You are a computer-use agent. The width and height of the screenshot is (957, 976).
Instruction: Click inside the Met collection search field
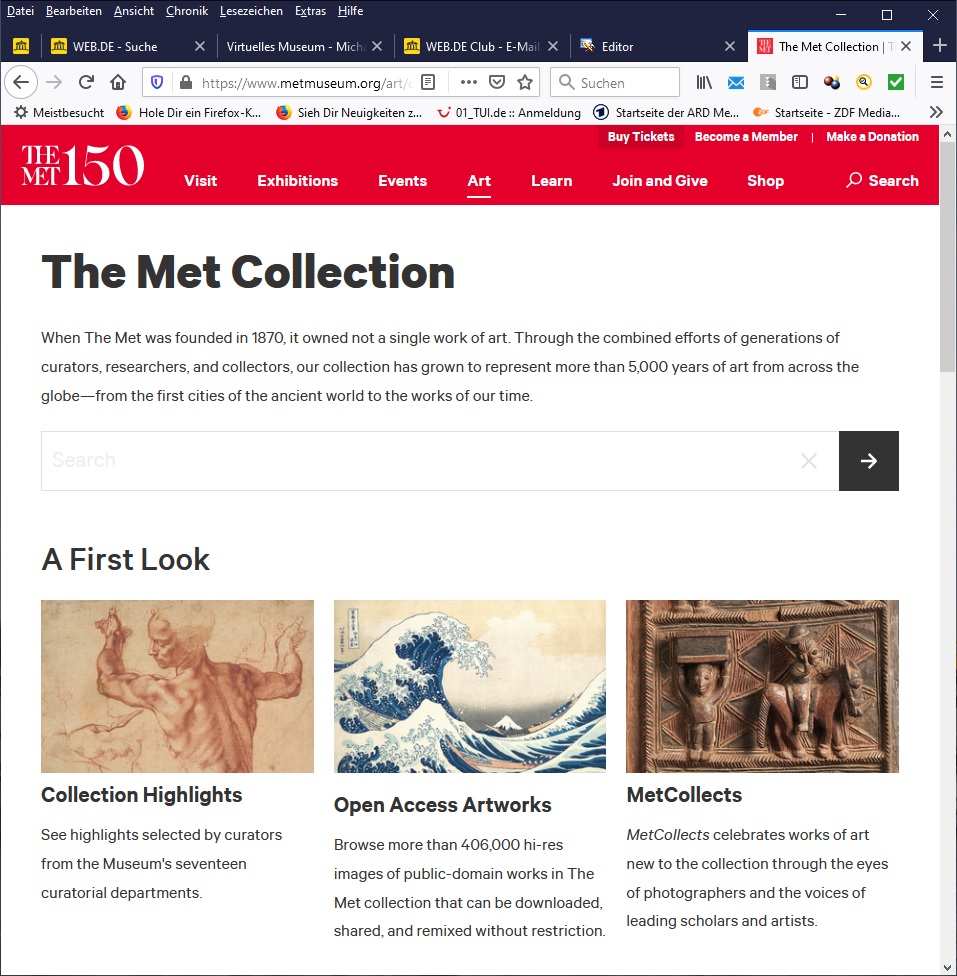[x=420, y=461]
